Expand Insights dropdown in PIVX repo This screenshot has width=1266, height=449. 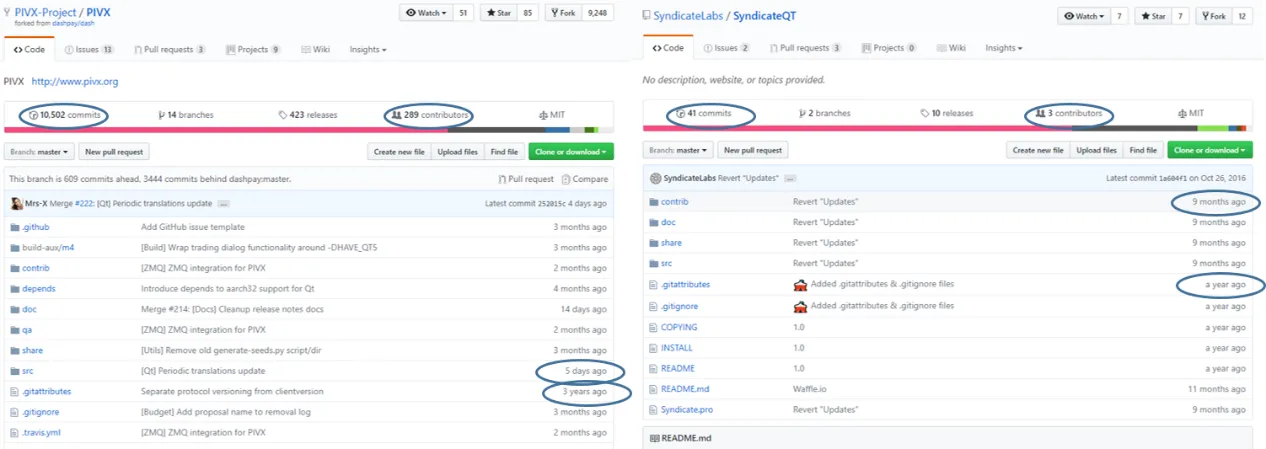pyautogui.click(x=368, y=49)
